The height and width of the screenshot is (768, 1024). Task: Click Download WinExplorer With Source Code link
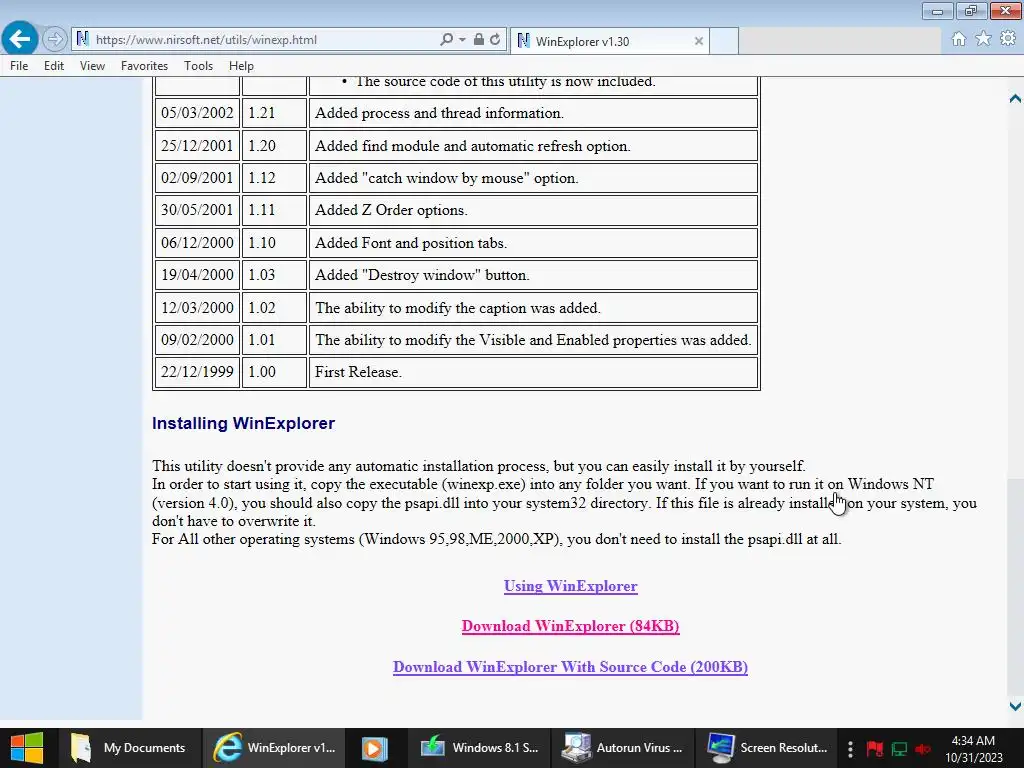pos(571,667)
